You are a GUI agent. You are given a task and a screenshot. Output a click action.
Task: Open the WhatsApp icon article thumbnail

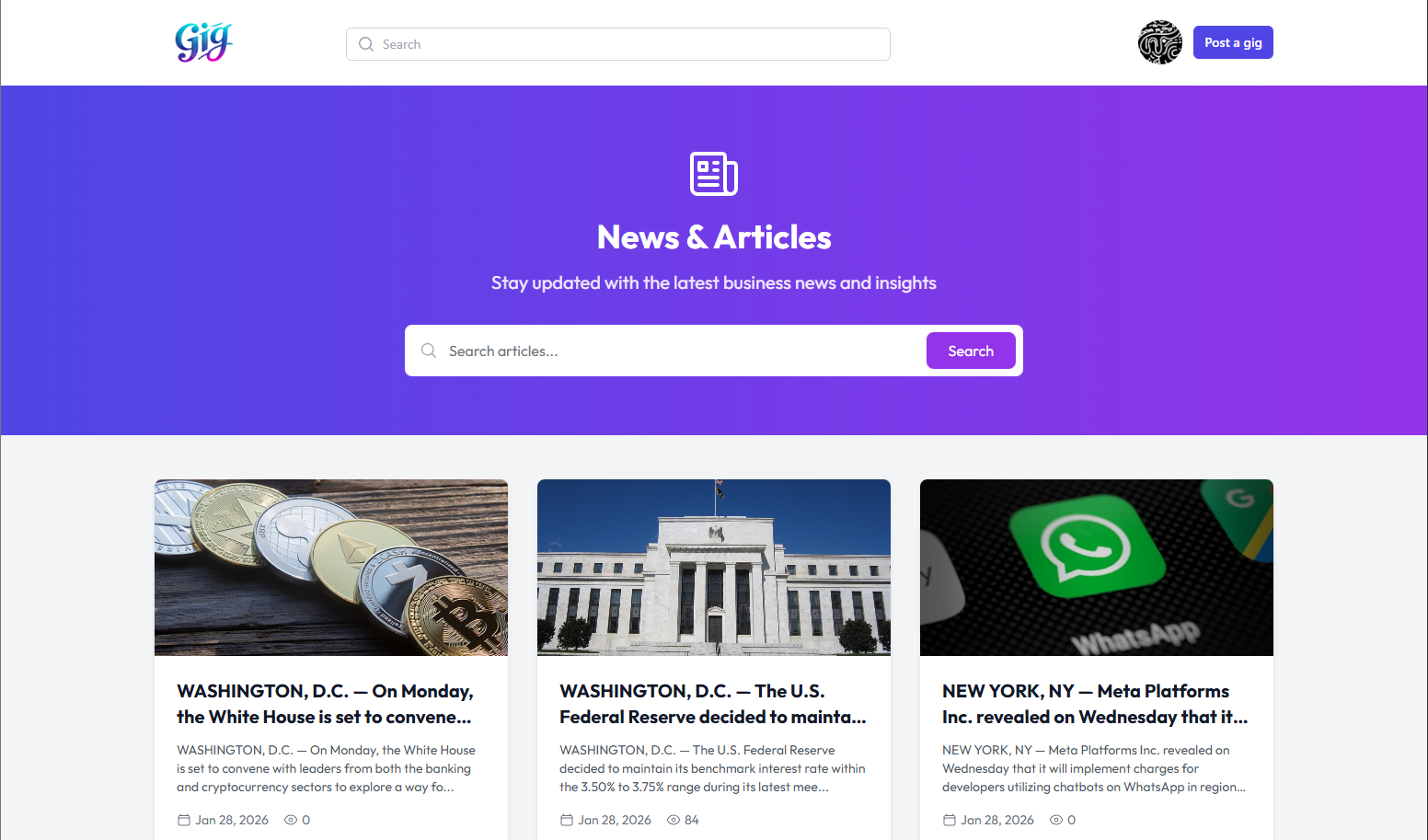[1097, 568]
